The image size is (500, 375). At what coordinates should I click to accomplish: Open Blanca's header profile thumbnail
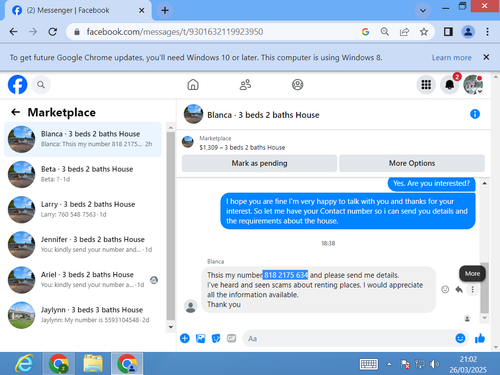coord(193,114)
